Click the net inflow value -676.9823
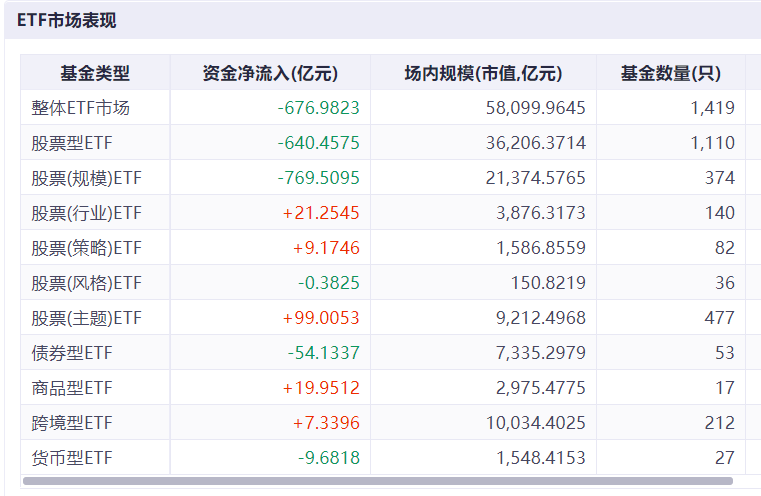 pyautogui.click(x=318, y=108)
